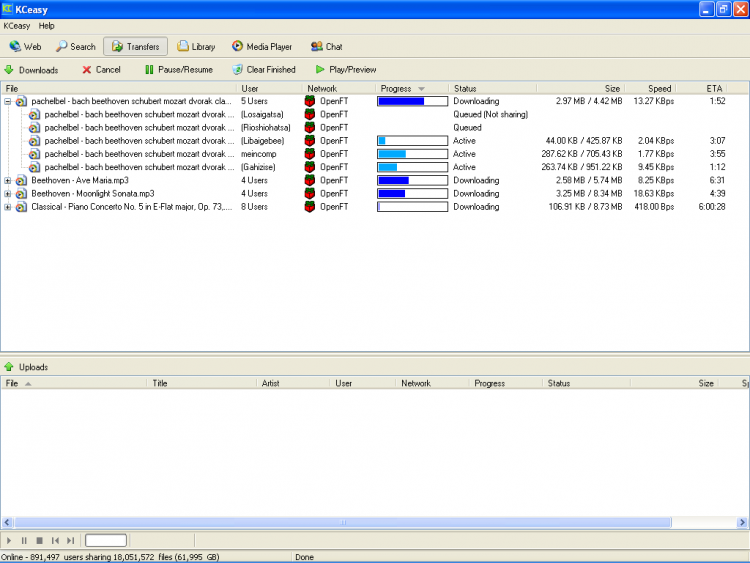Click ETA value 6:00:28
Viewport: 750px width, 563px height.
(x=712, y=207)
